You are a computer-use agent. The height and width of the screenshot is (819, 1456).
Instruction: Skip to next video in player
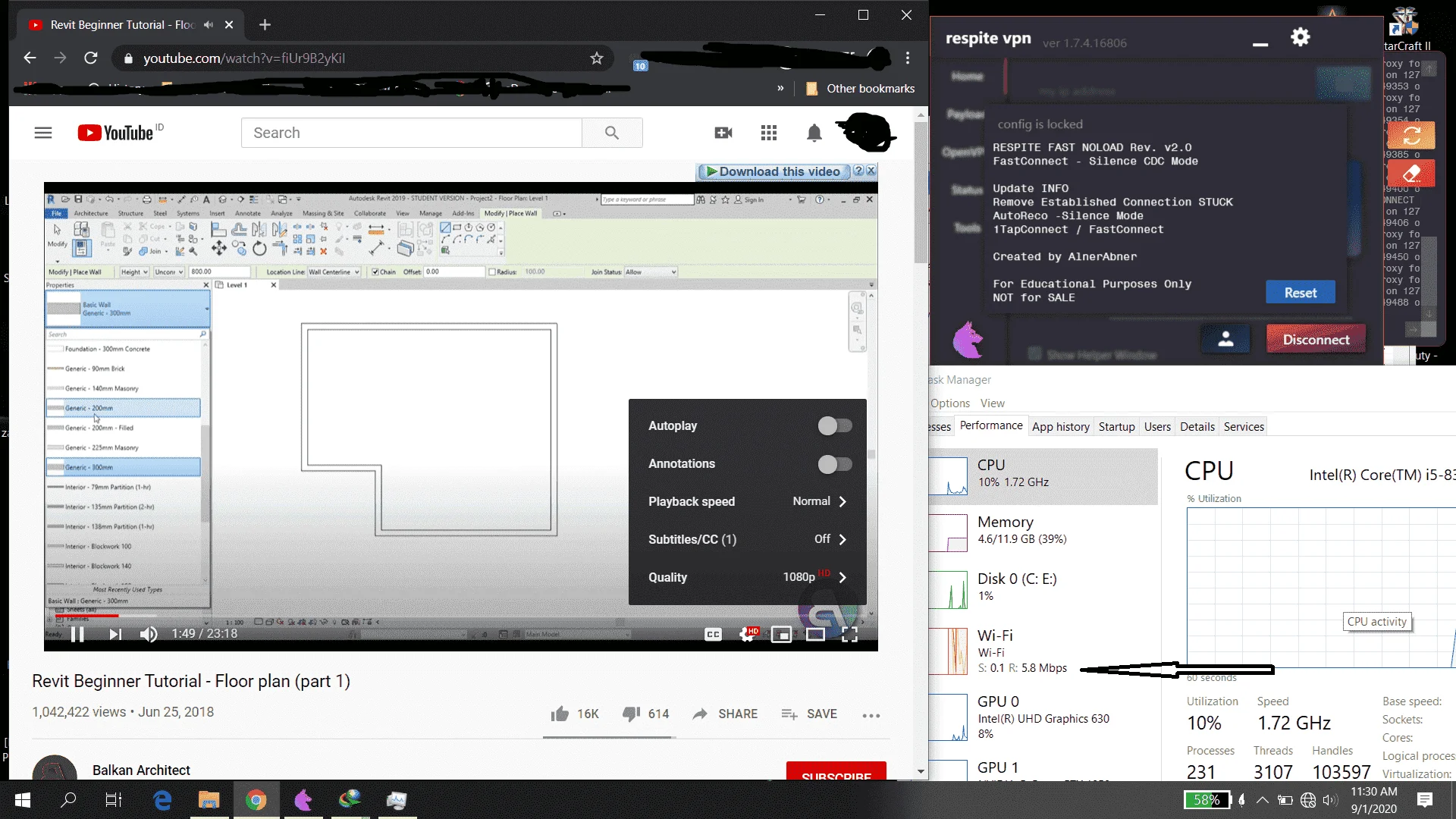[x=115, y=634]
